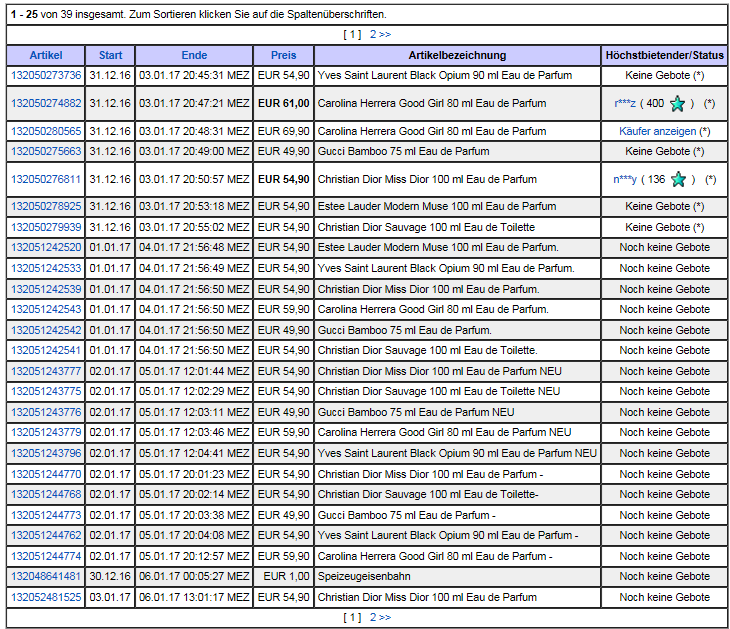Select end time 06.01.17 13:01:17 MEZ
Viewport: 730px width, 629px height.
coord(194,597)
